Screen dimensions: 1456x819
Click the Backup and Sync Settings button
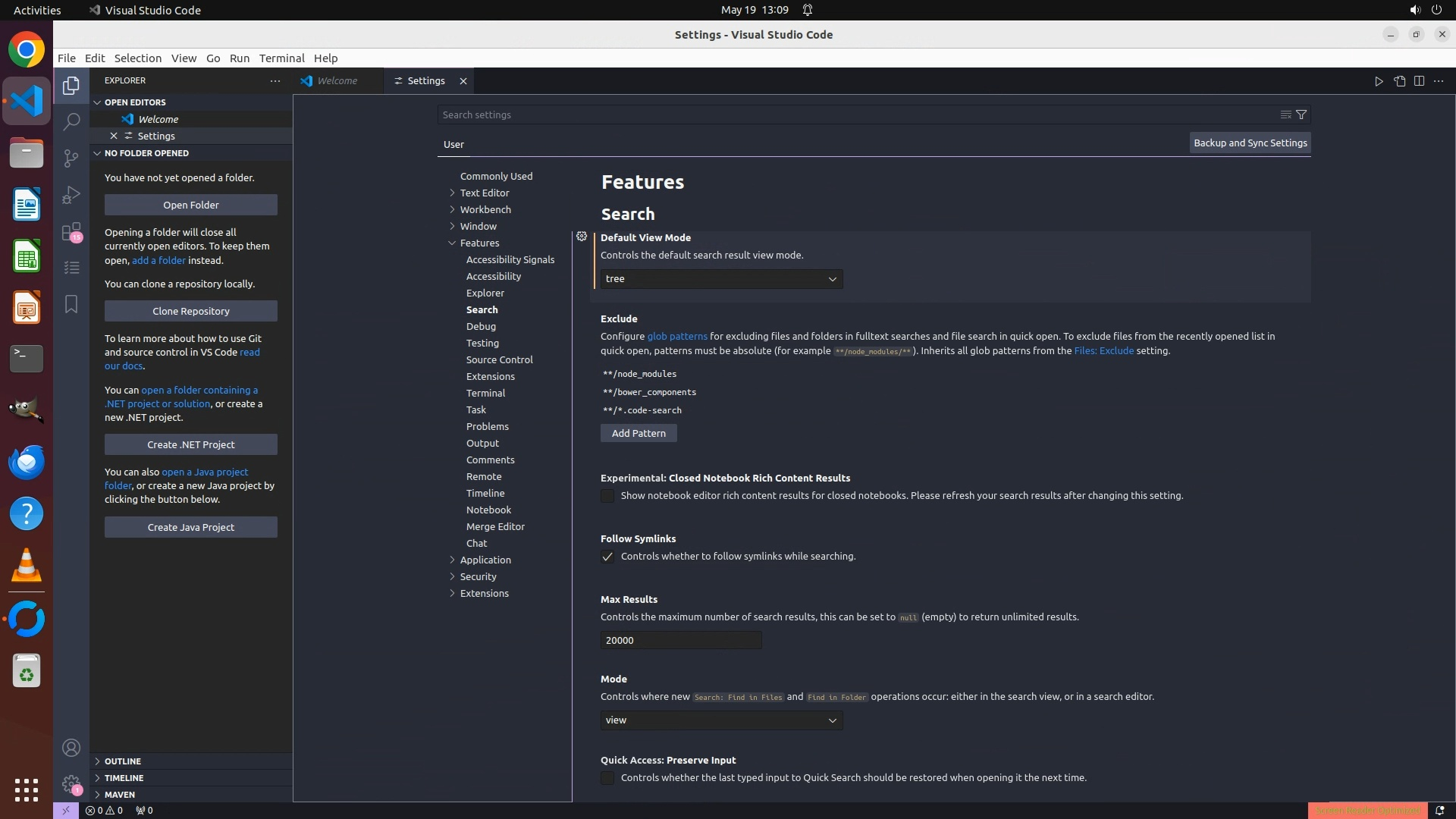click(x=1250, y=143)
